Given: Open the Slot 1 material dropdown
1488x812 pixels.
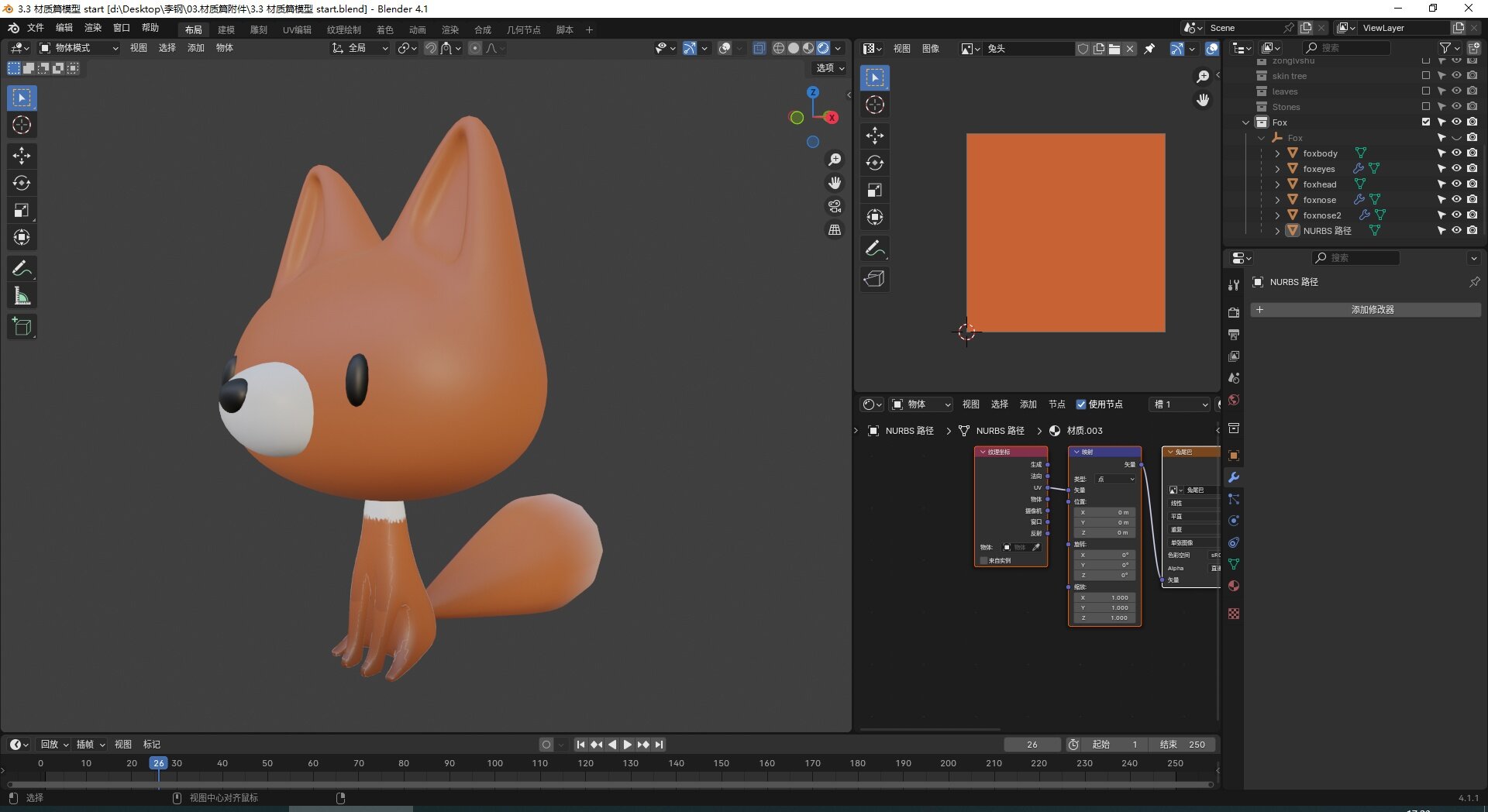Looking at the screenshot, I should [x=1180, y=404].
